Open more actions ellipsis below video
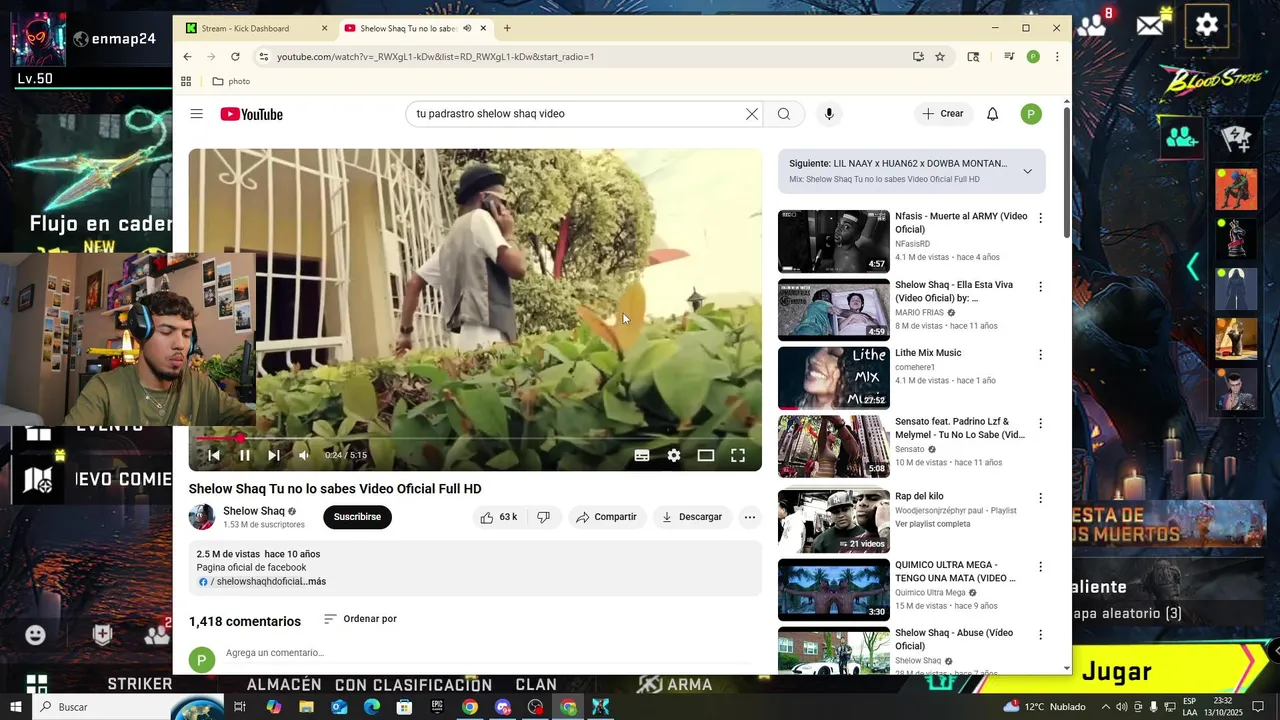 tap(749, 517)
